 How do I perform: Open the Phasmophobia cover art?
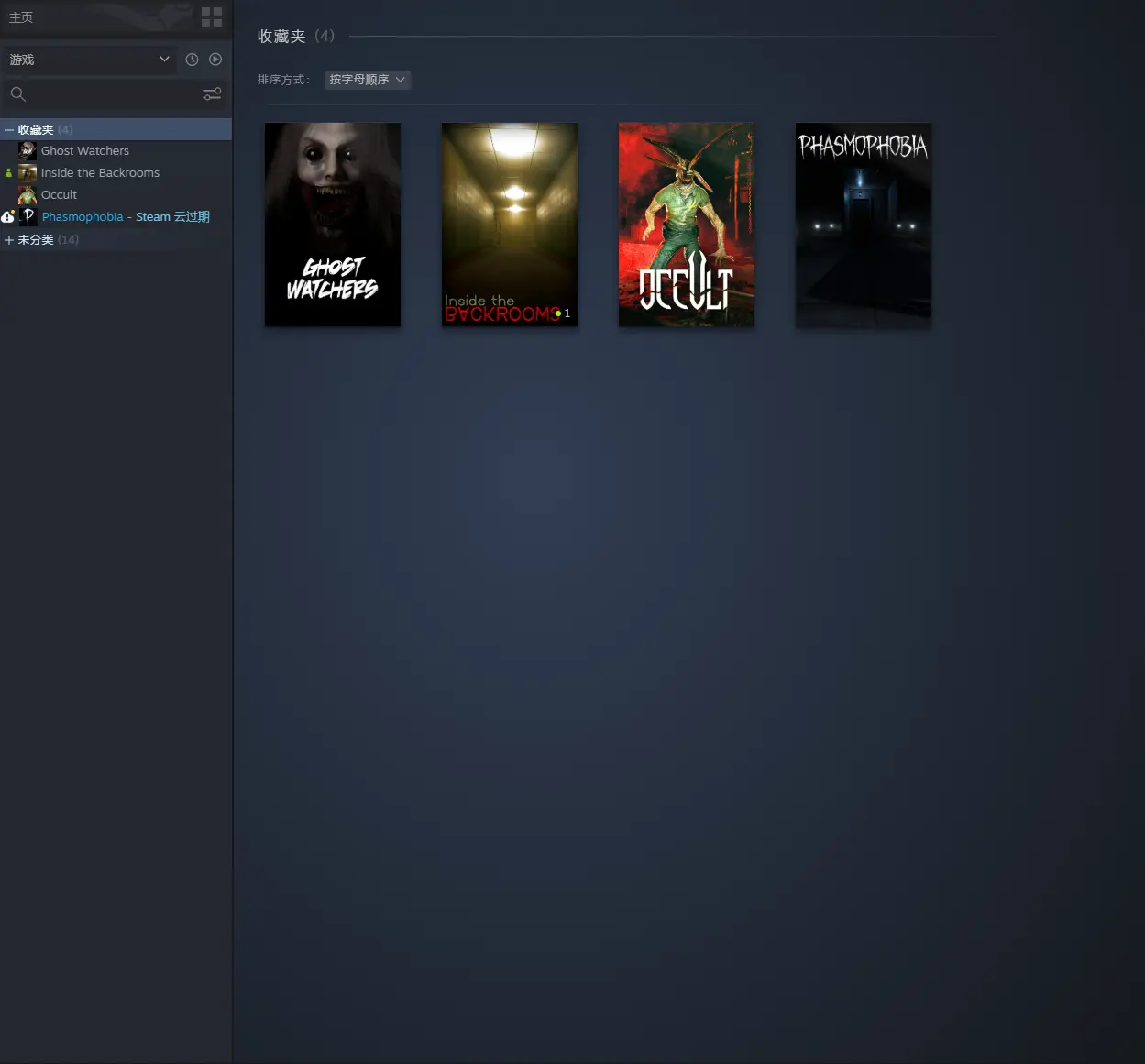click(864, 225)
